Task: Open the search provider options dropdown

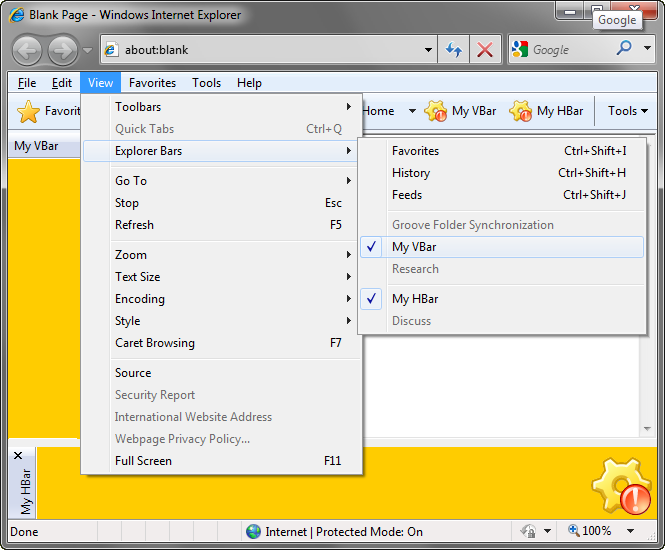Action: 647,48
